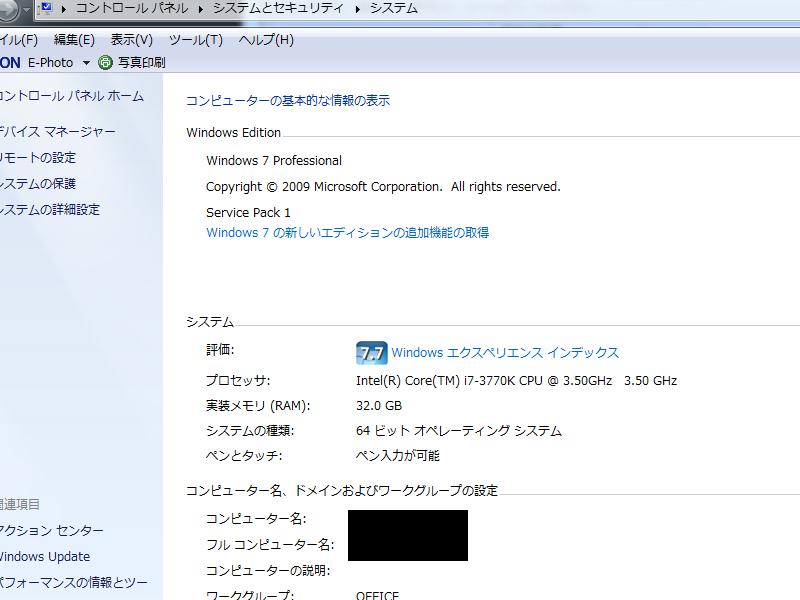Click the Control Panel icon in address bar
Viewport: 800px width, 600px height.
point(45,8)
